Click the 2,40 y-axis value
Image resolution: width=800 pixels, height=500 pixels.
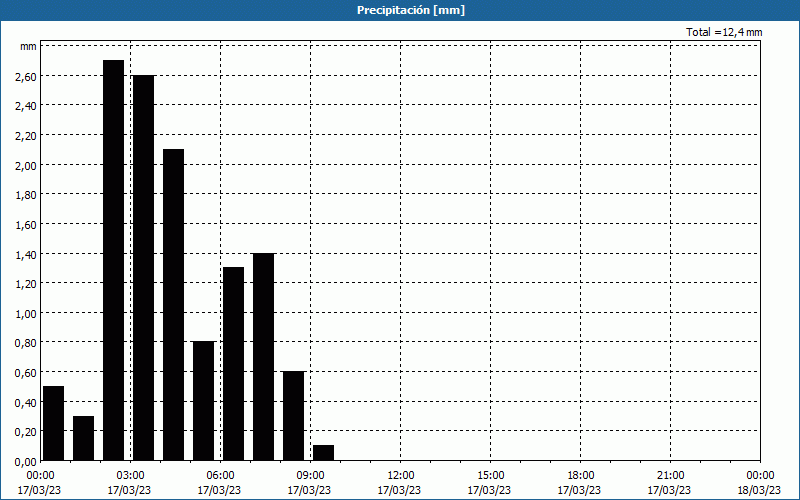(26, 106)
